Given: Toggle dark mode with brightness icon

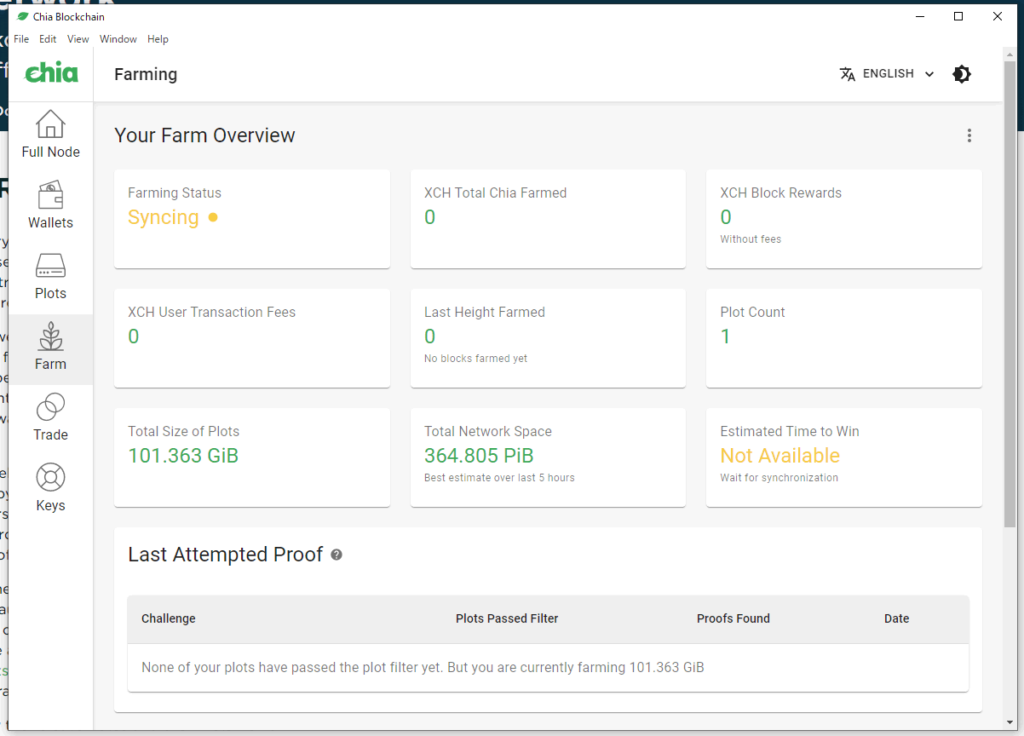Looking at the screenshot, I should (x=962, y=74).
